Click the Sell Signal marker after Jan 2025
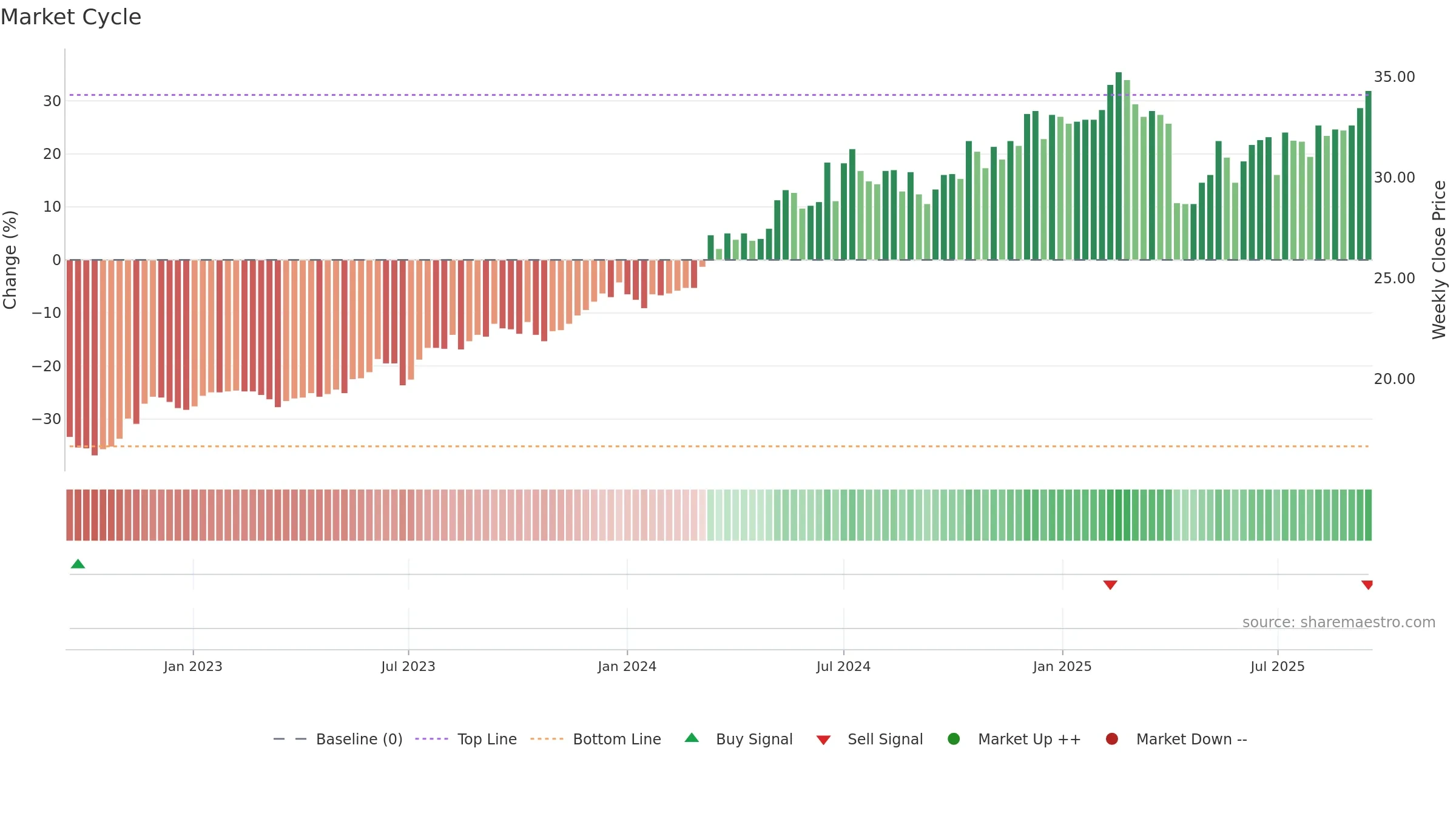 1110,585
